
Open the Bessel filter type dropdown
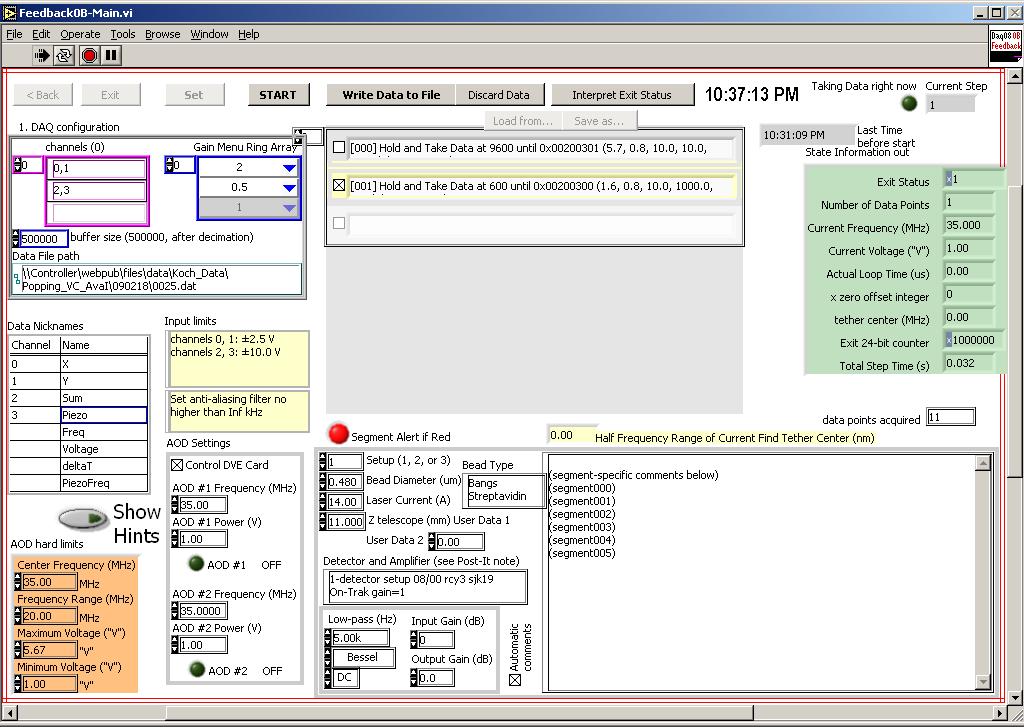(362, 657)
